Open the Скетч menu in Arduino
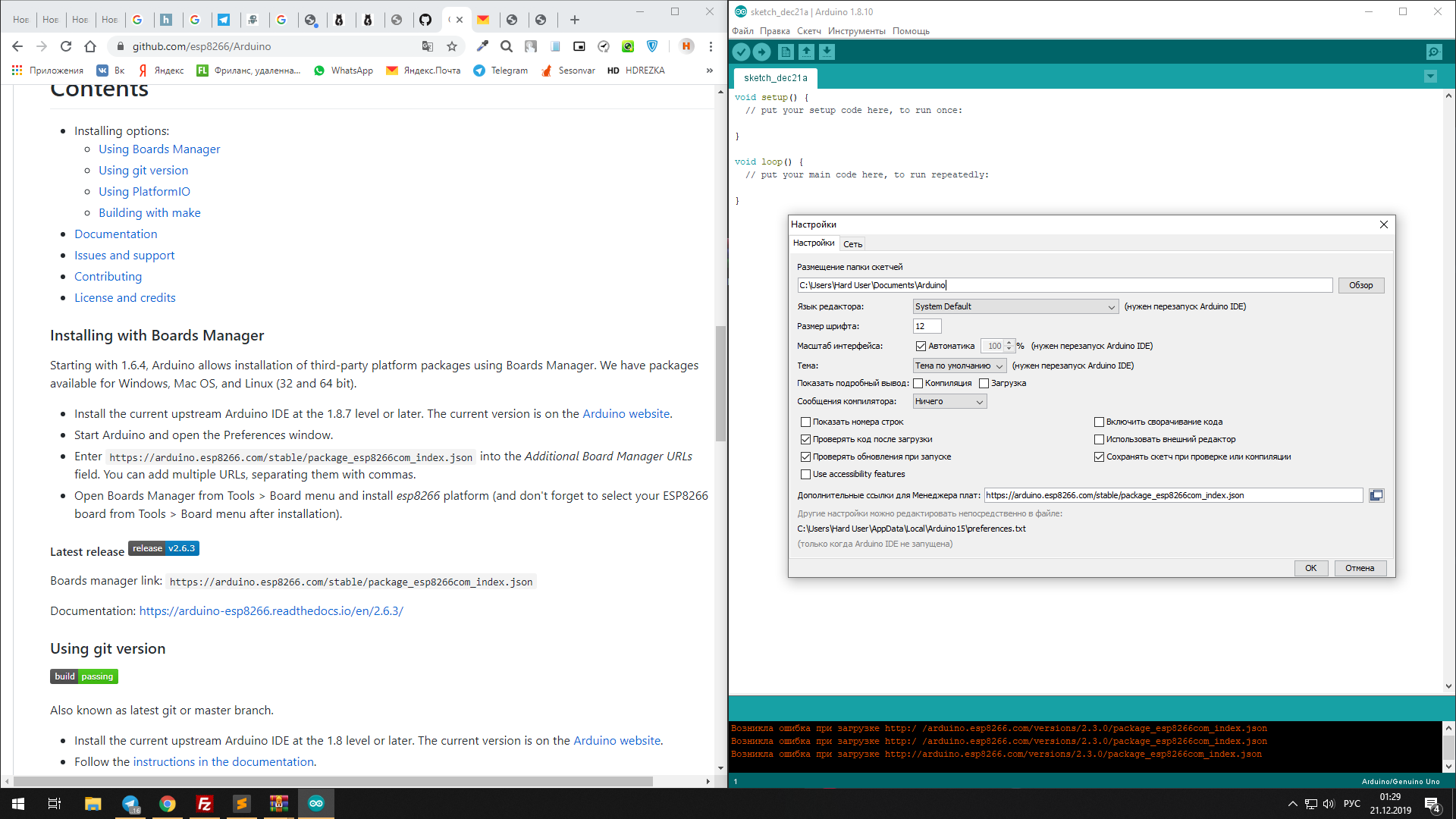Viewport: 1456px width, 819px height. click(x=809, y=31)
